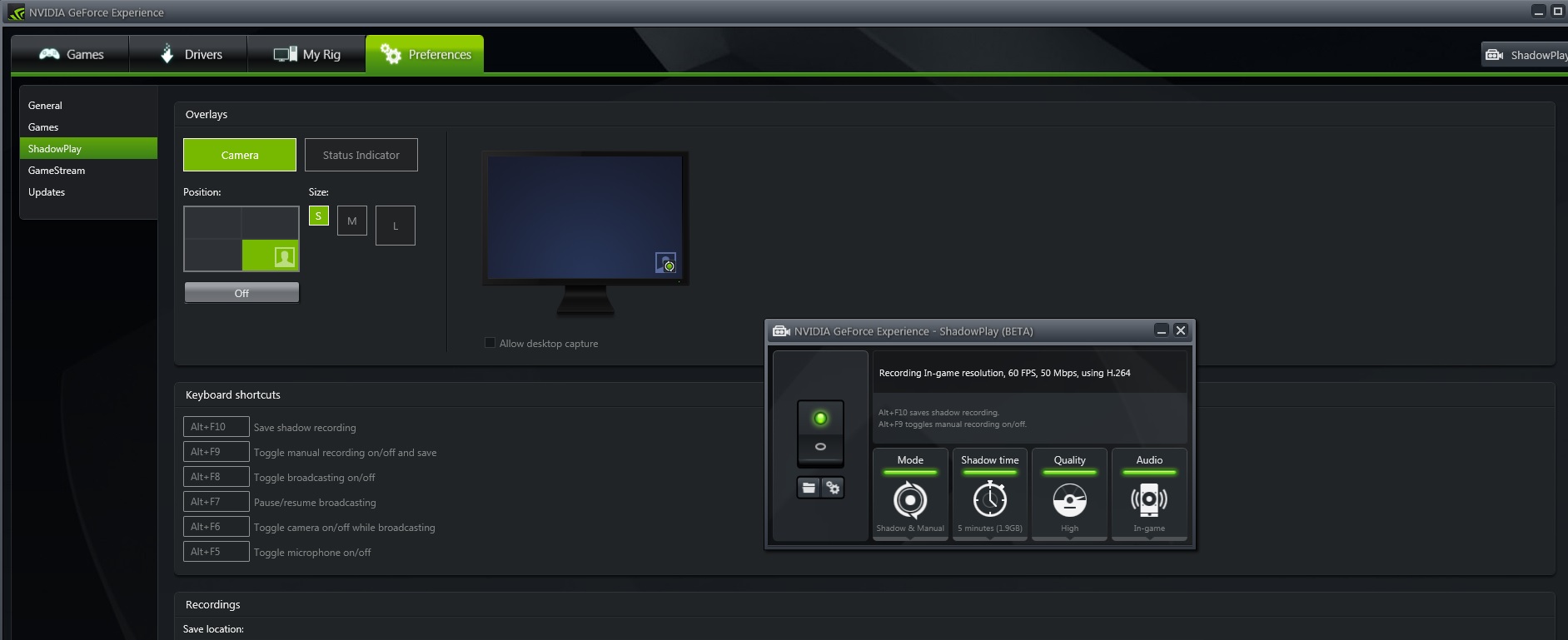
Task: Select General in preferences sidebar
Action: (88, 106)
